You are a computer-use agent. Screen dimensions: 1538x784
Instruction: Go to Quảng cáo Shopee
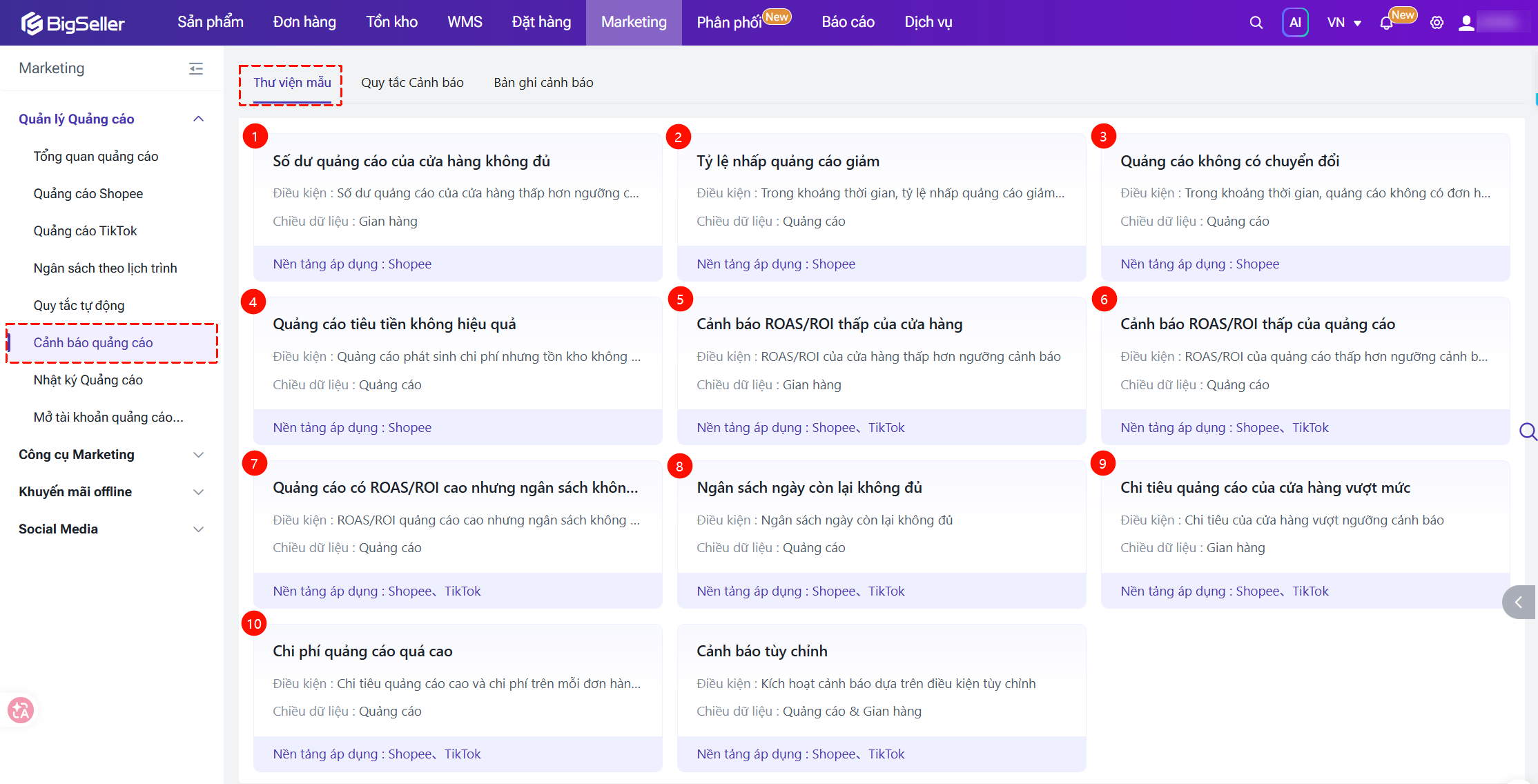88,194
